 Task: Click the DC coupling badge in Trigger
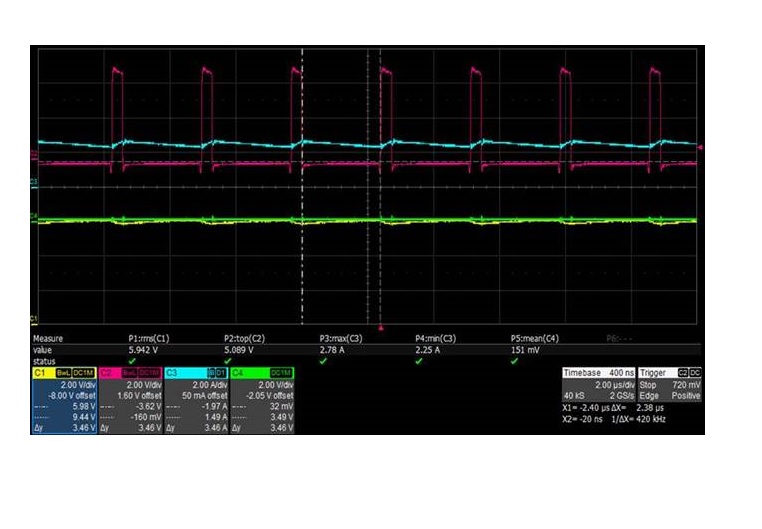[x=695, y=373]
